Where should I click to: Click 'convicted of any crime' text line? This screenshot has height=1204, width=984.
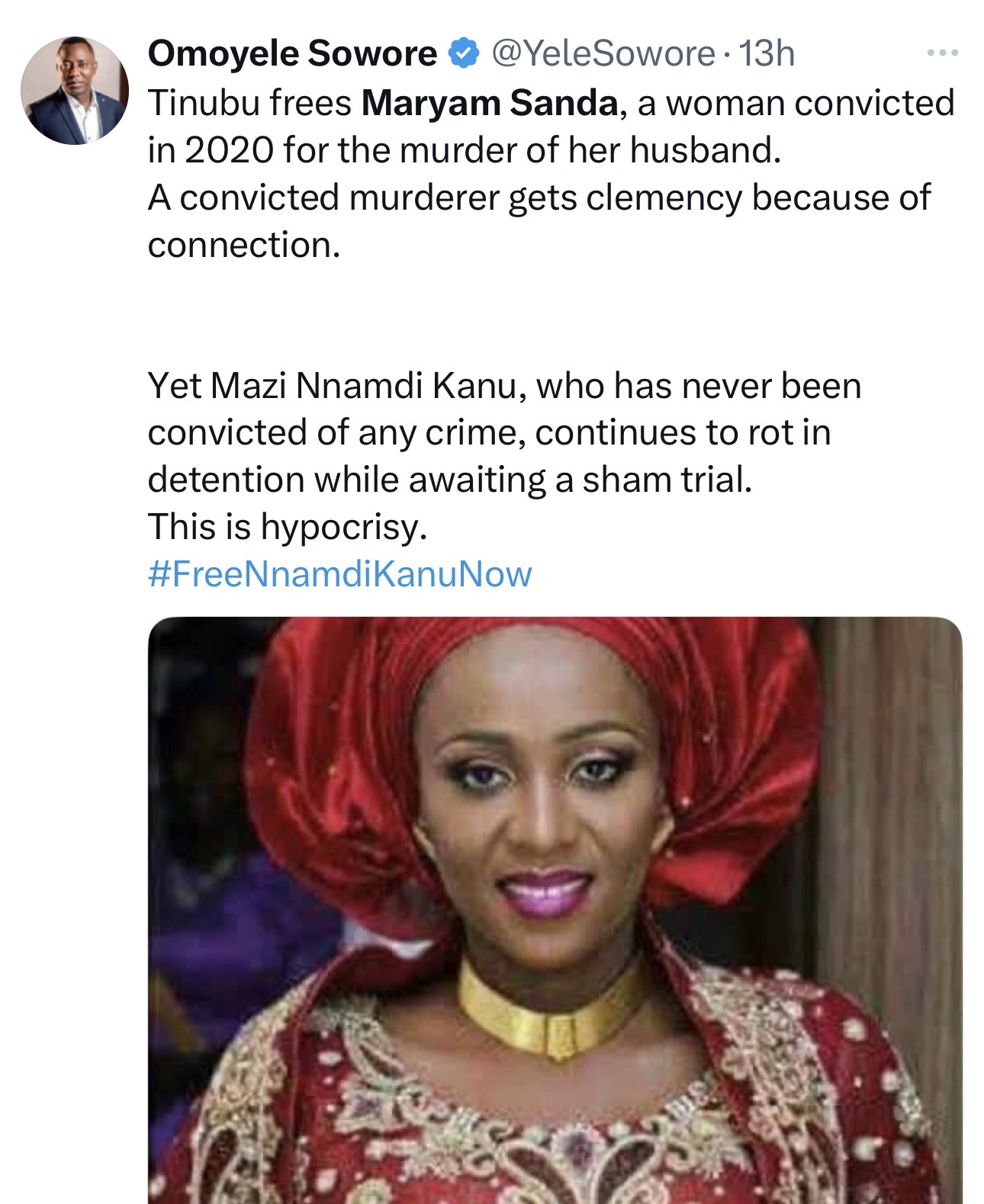488,433
